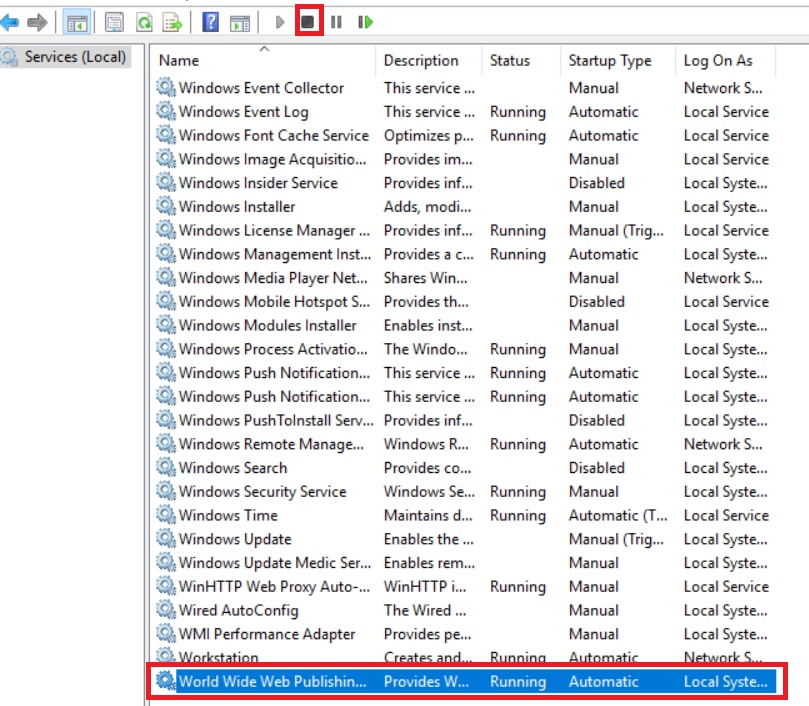
Task: Click the gear icon for Windows Installer
Action: pos(166,206)
